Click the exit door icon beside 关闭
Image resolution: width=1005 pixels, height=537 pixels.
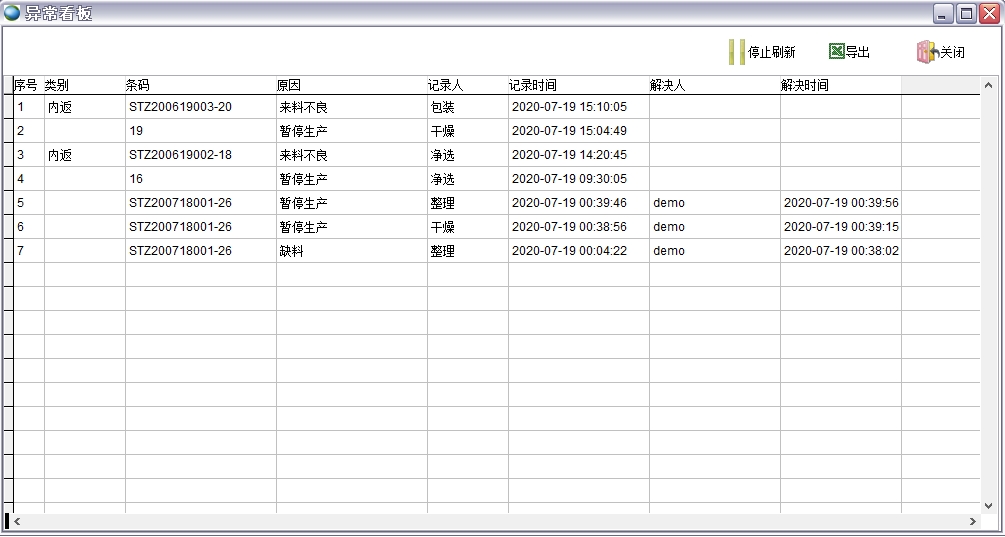926,52
